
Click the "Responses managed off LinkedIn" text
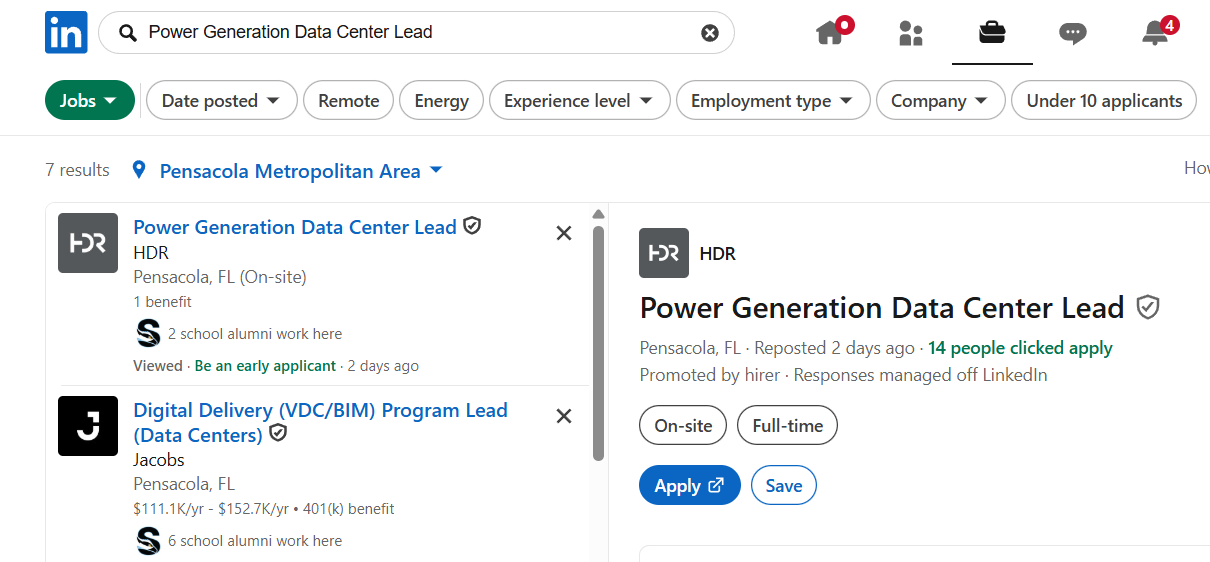pyautogui.click(x=920, y=375)
